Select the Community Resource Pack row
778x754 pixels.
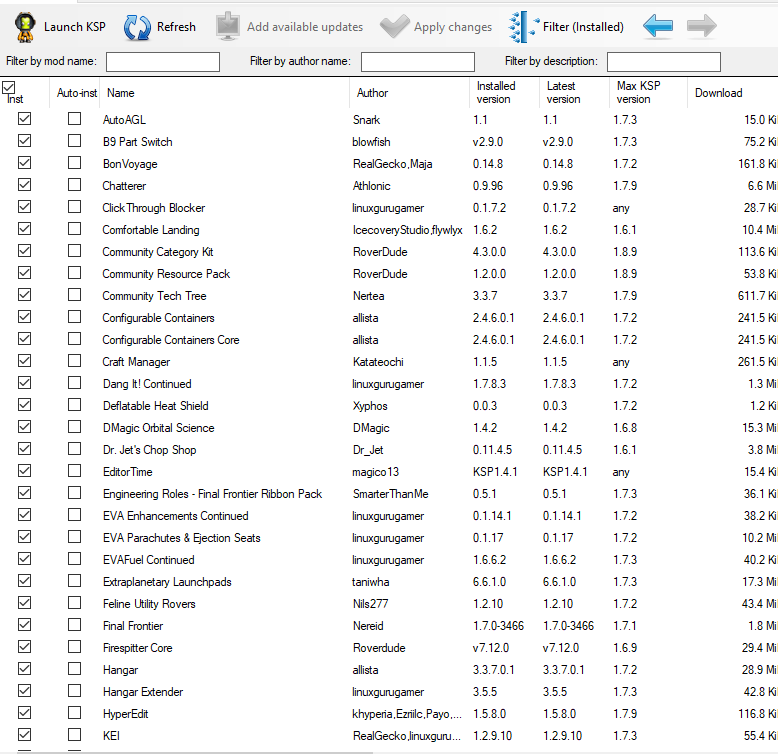[x=389, y=274]
